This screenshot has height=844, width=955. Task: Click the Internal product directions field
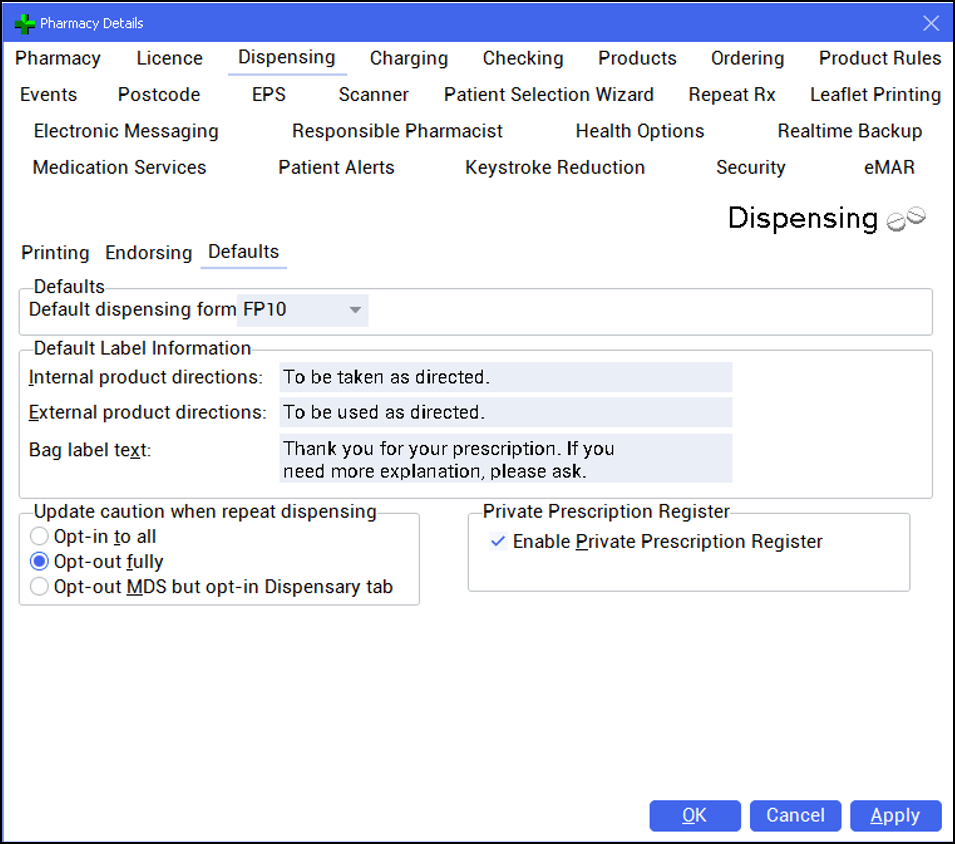[505, 377]
